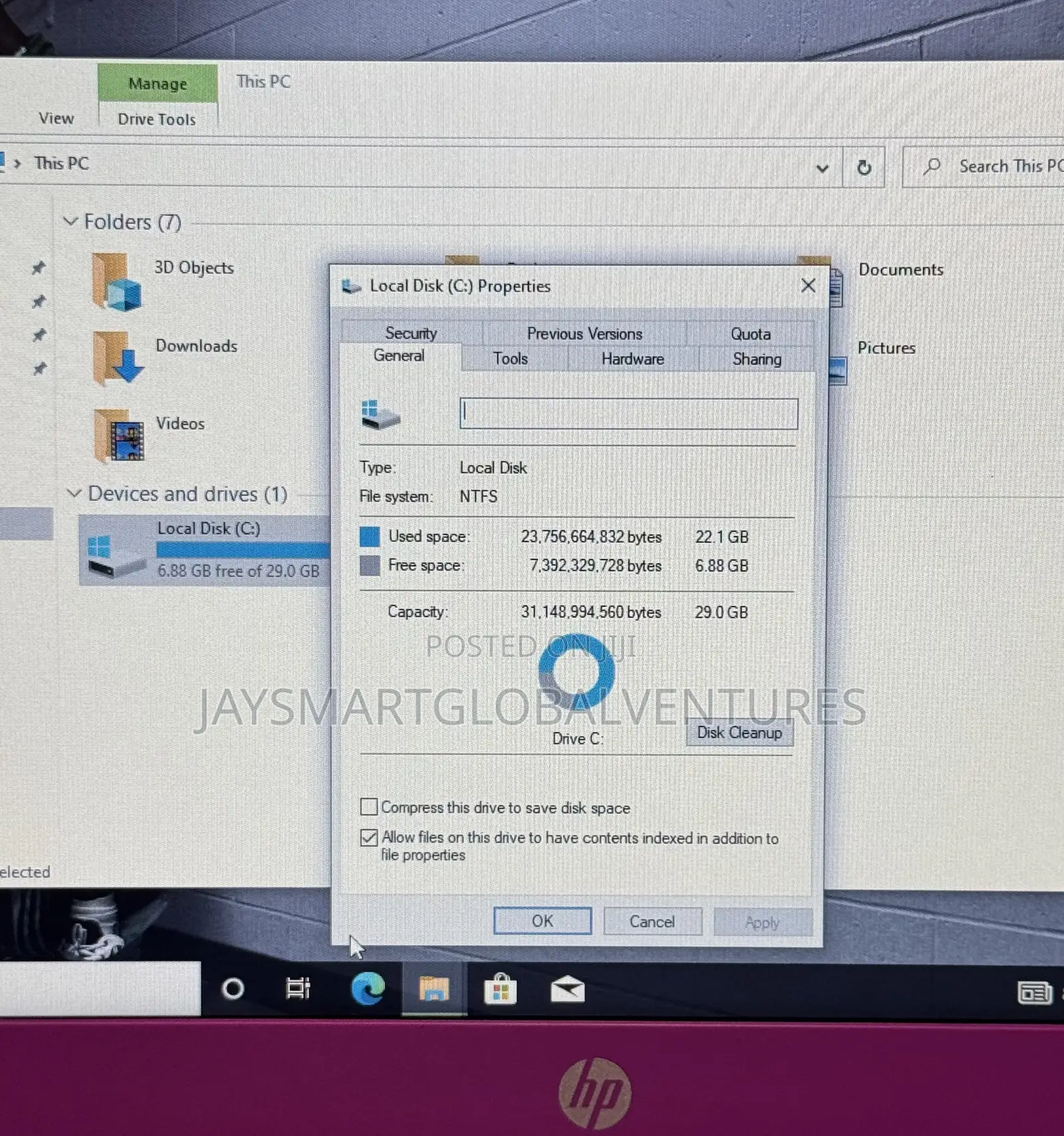The height and width of the screenshot is (1136, 1064).
Task: Open File Explorer from the taskbar
Action: point(434,989)
